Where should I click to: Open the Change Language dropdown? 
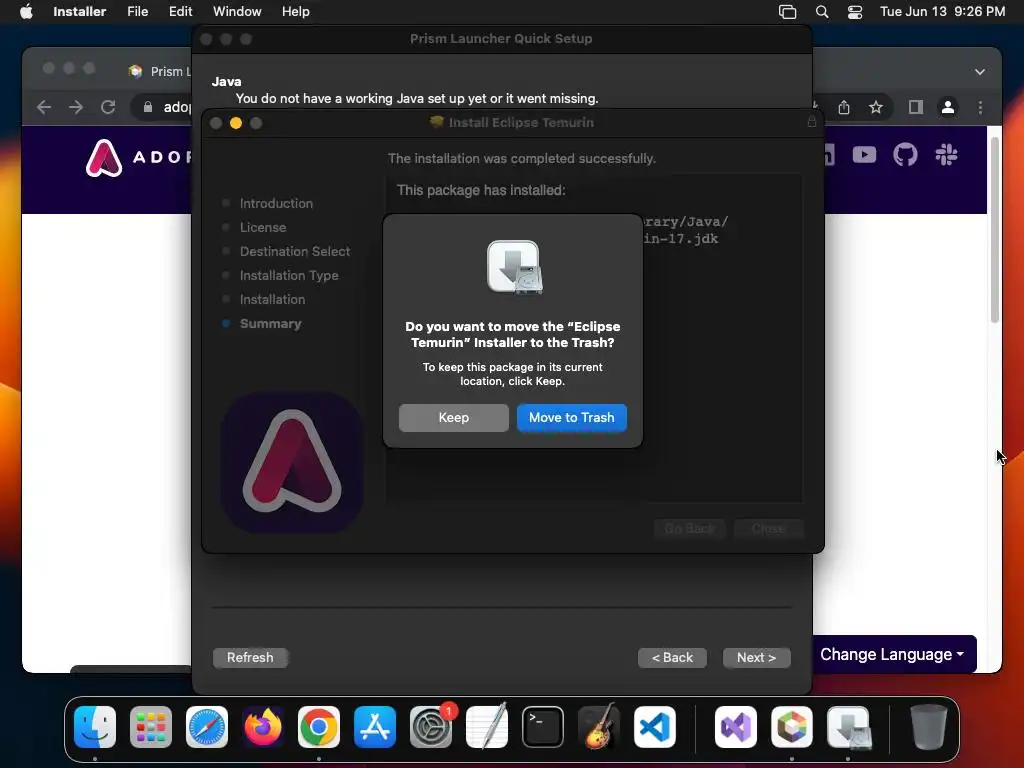891,654
